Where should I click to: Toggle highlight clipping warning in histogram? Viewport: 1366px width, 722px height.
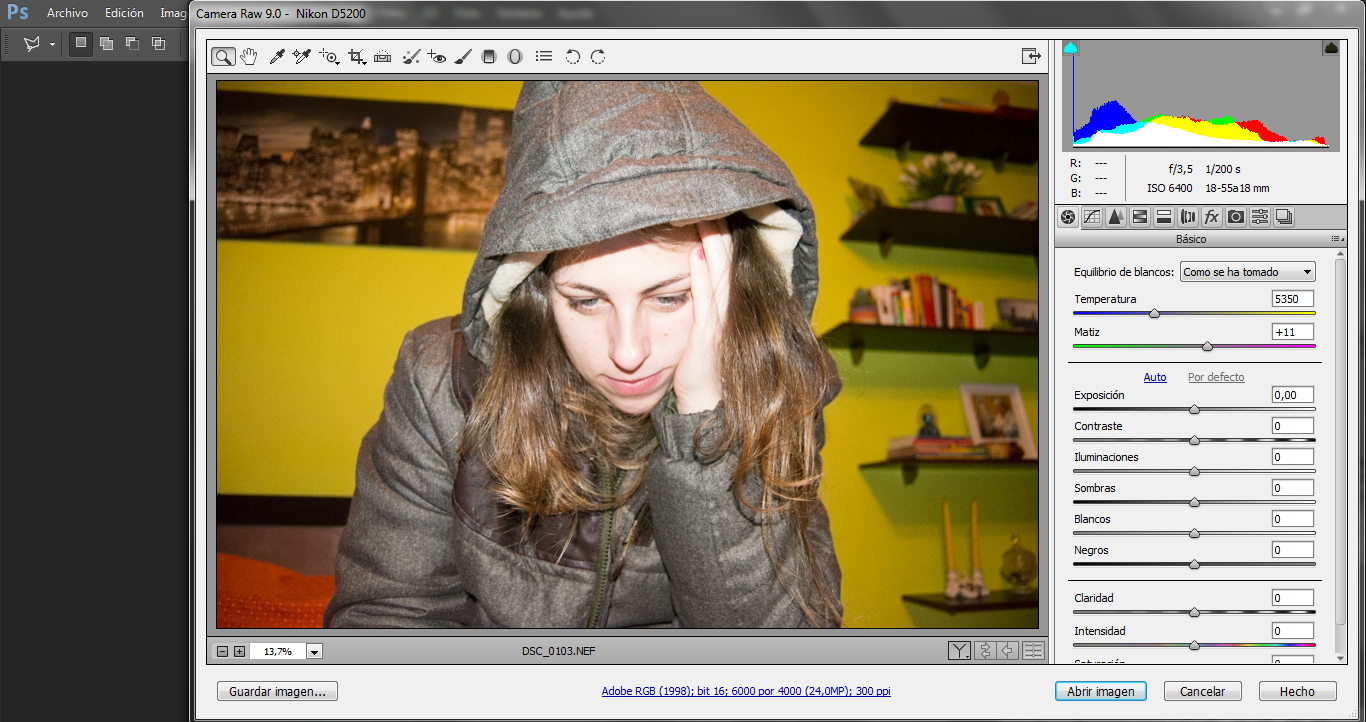(x=1331, y=47)
